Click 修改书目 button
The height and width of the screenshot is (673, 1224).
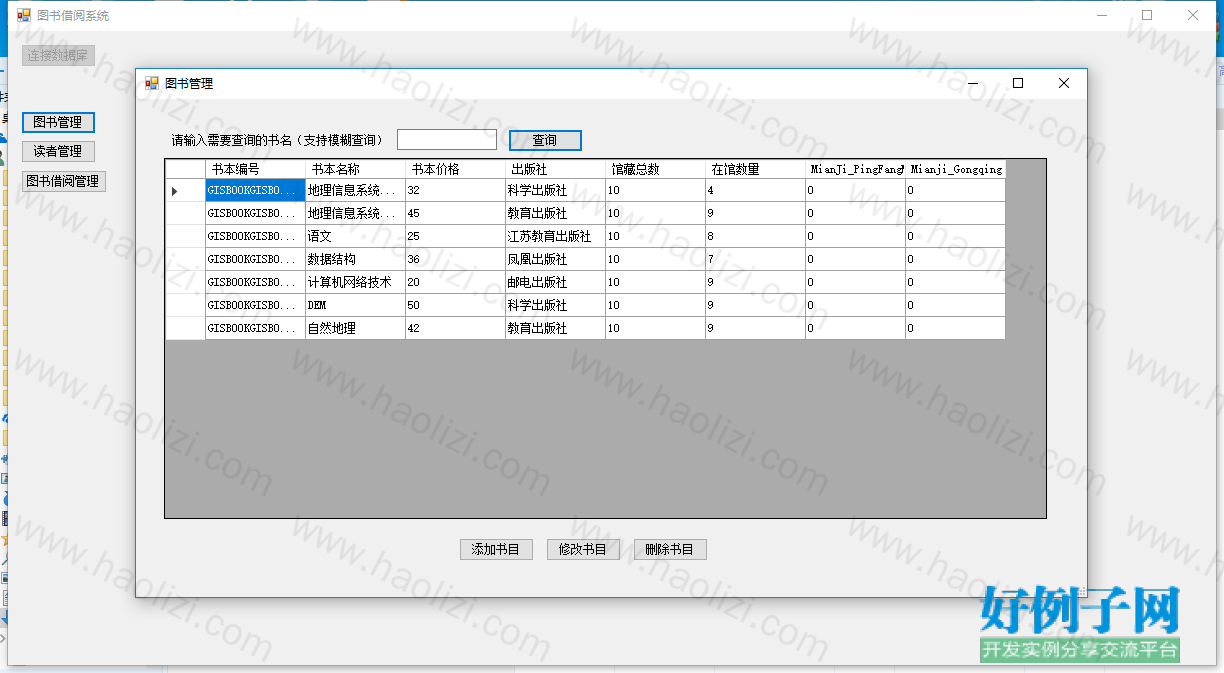click(583, 549)
